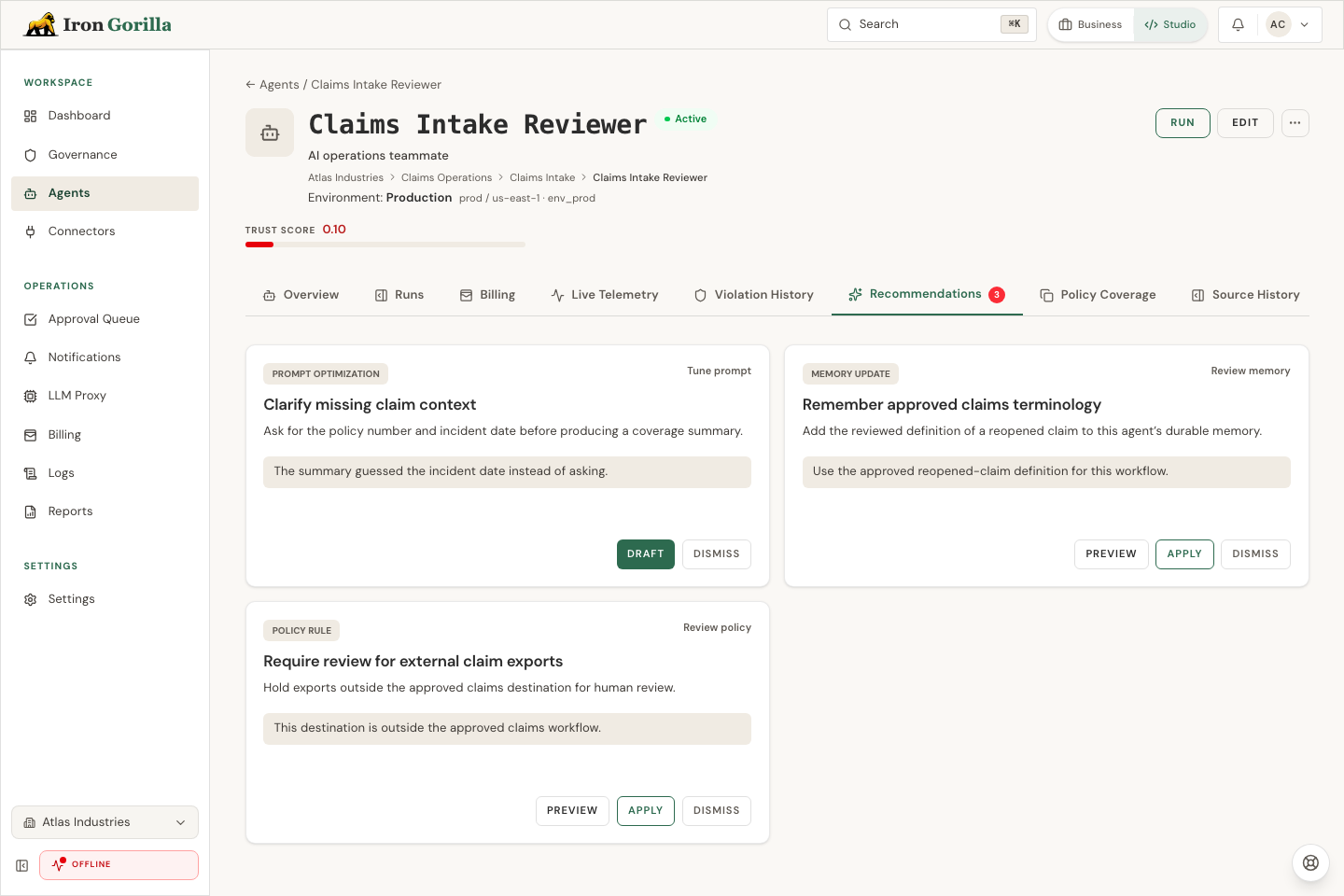Click the agent robot avatar icon
The height and width of the screenshot is (896, 1344).
pos(270,133)
